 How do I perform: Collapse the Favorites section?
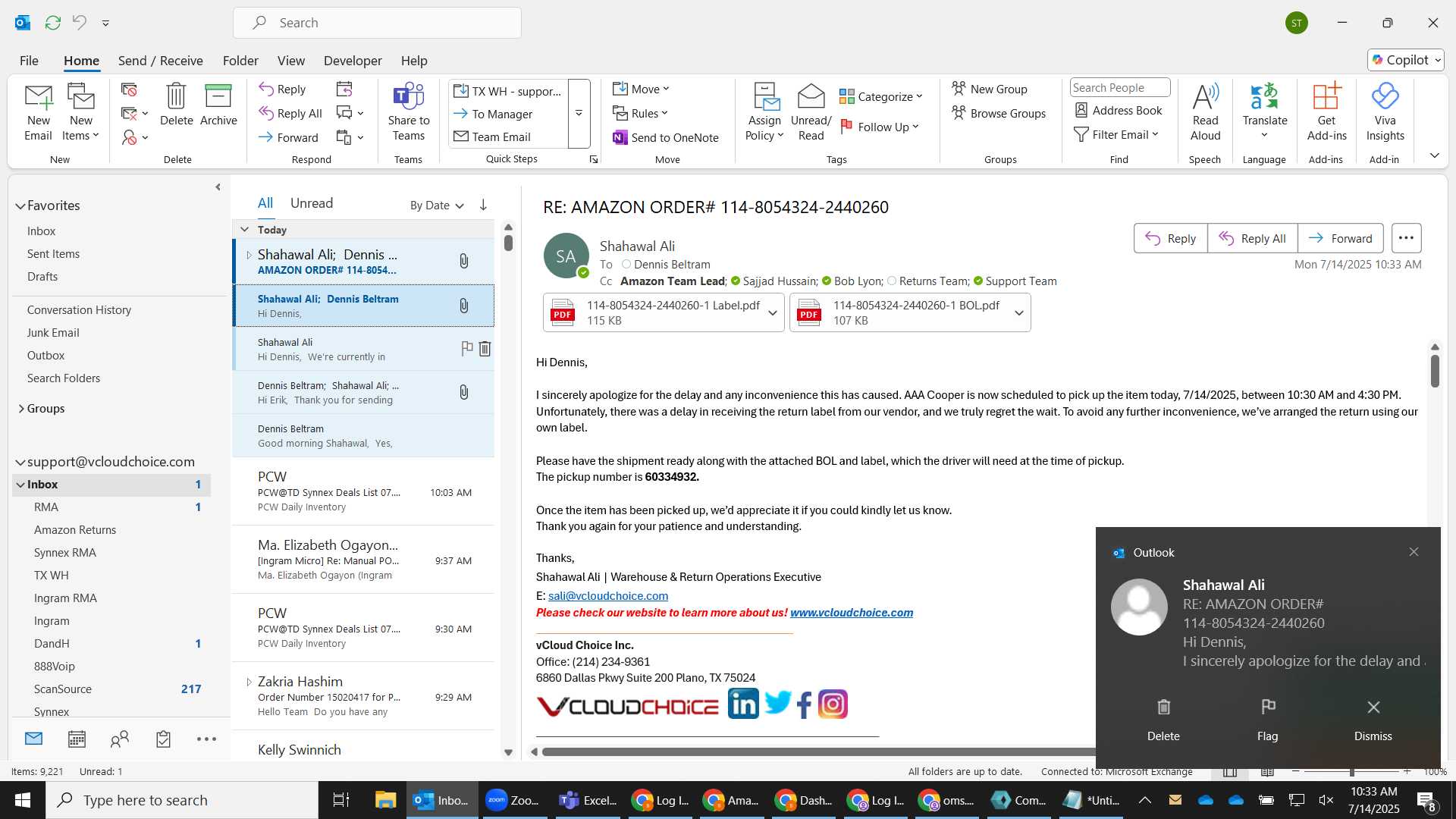20,206
